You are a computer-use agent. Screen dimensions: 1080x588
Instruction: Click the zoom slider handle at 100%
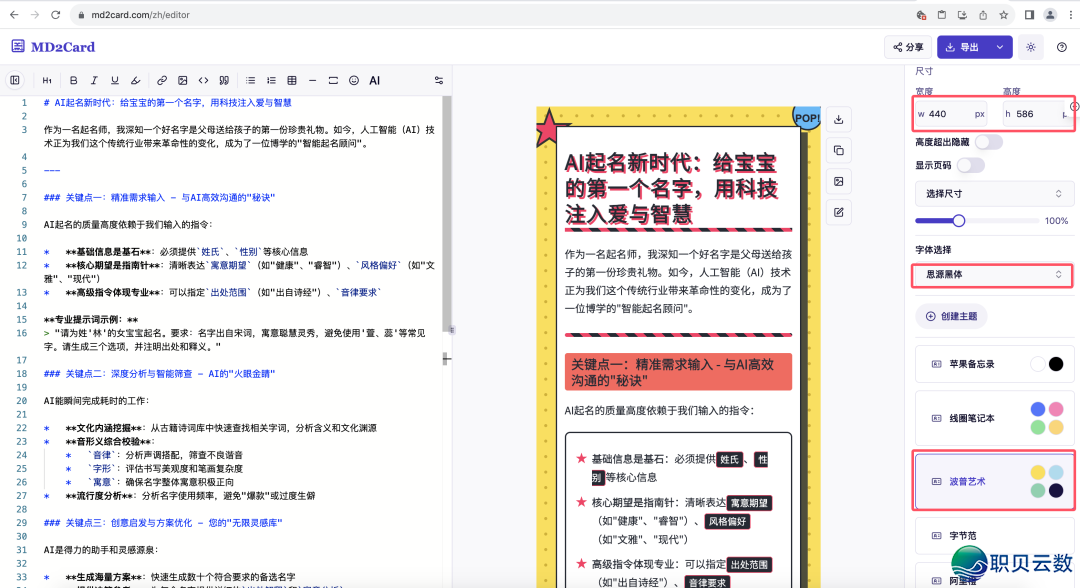[958, 221]
